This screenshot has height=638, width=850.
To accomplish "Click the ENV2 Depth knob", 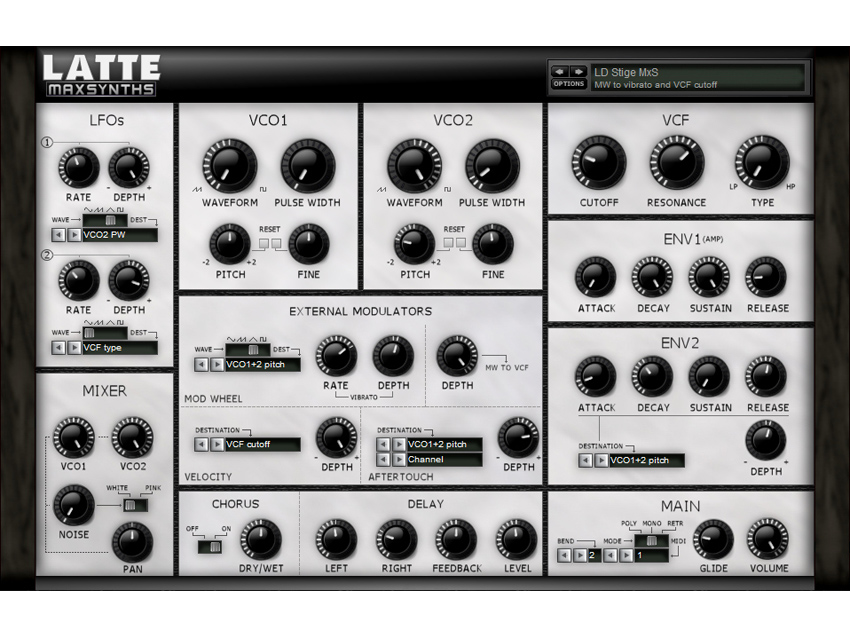I will tap(766, 441).
